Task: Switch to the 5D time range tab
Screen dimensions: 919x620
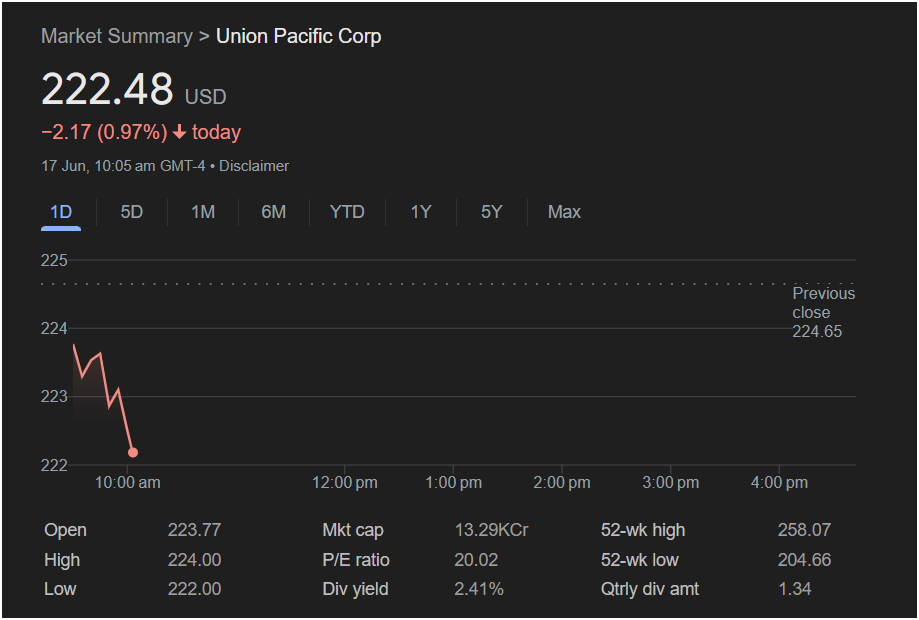Action: point(132,212)
